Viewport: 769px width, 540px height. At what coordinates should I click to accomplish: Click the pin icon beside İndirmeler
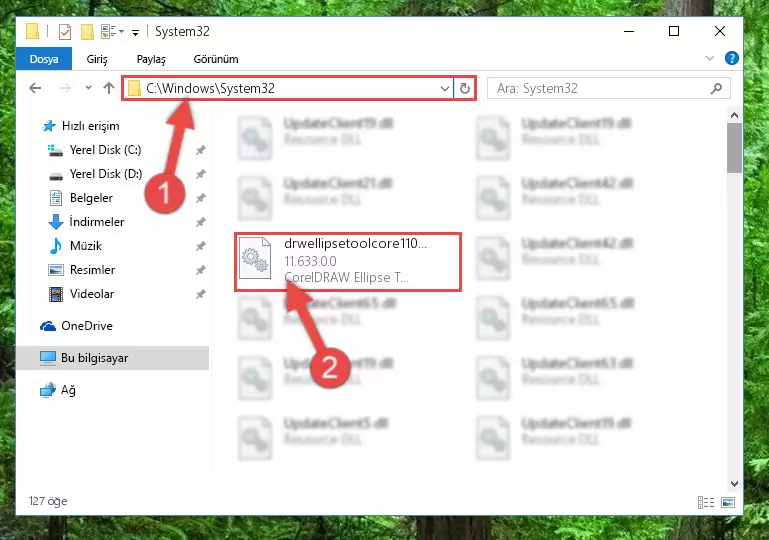pos(201,222)
